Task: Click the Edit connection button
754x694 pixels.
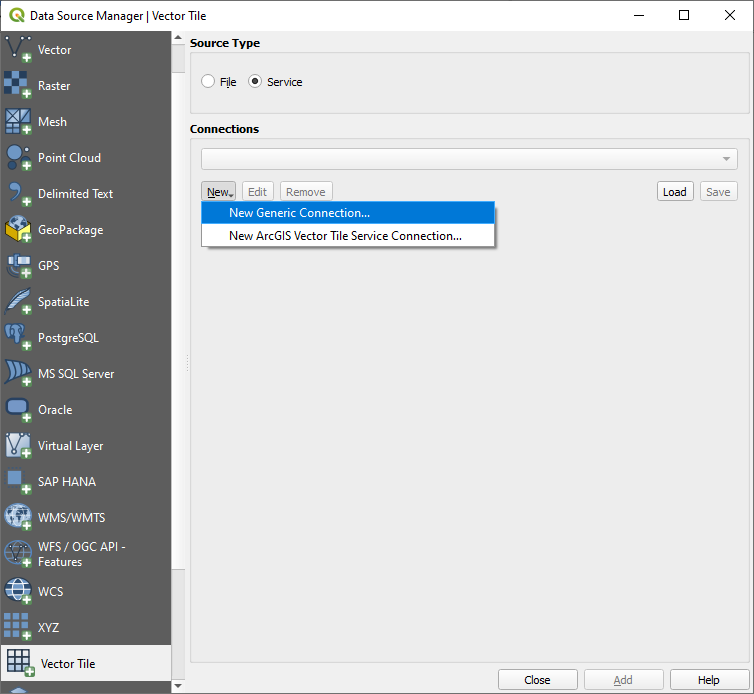Action: [x=258, y=191]
